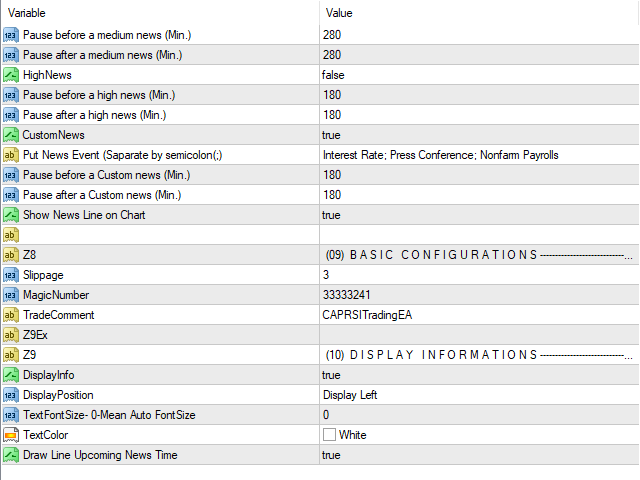Screen dimensions: 640x480
Task: Click the integer icon beside Slippage
Action: pyautogui.click(x=11, y=275)
